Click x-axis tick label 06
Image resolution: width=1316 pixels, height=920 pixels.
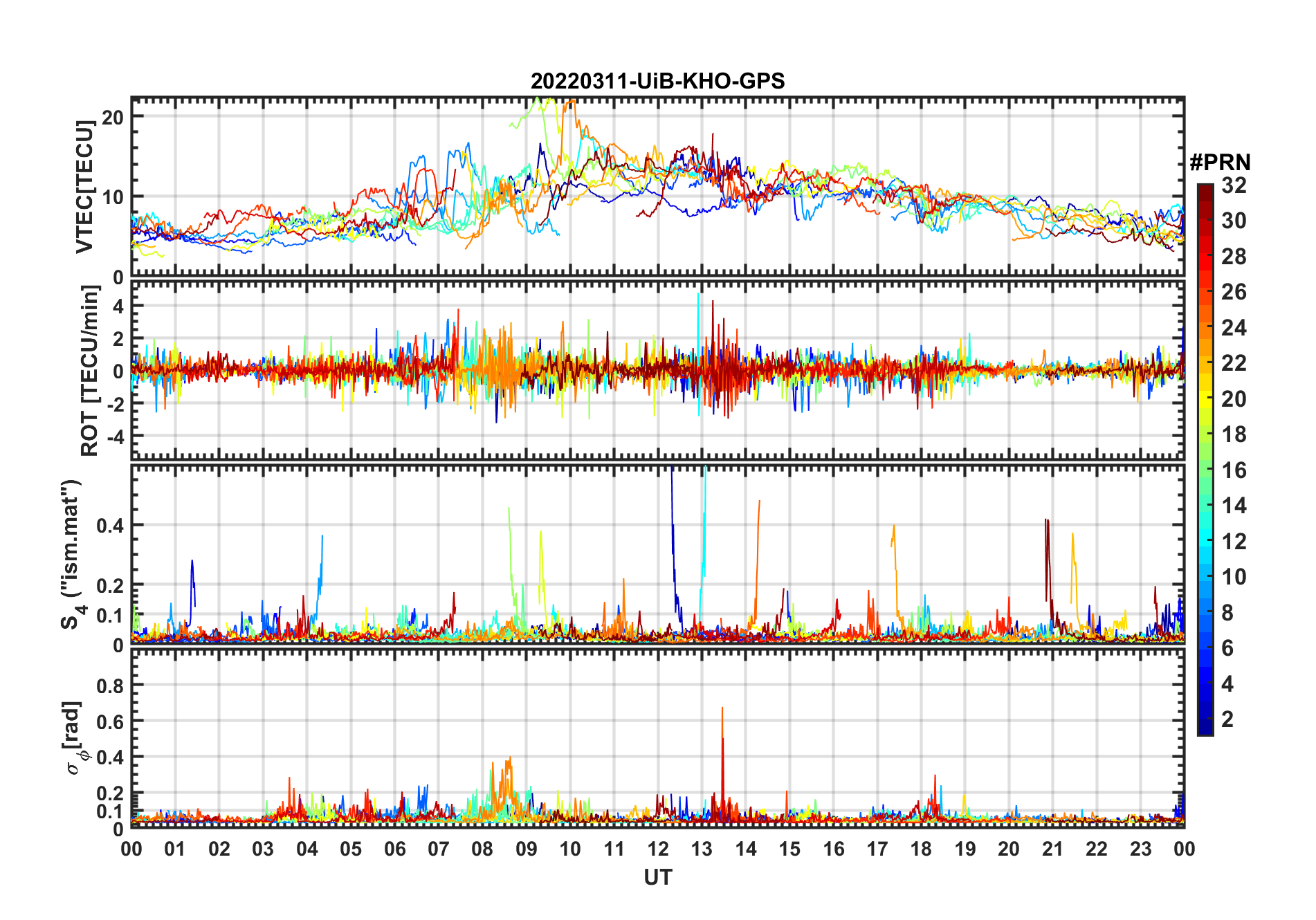point(394,849)
